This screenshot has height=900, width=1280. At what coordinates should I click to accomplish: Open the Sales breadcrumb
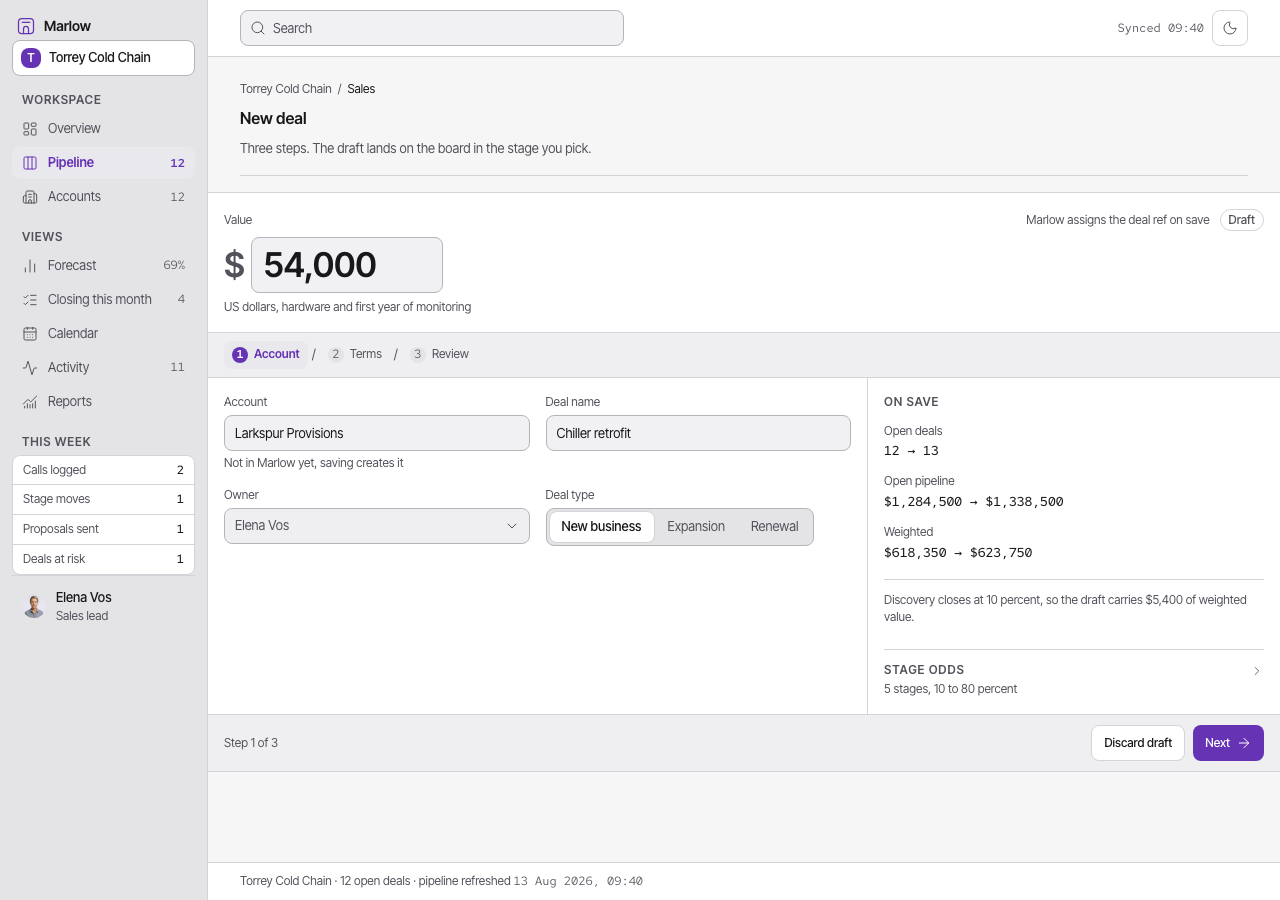pos(361,89)
